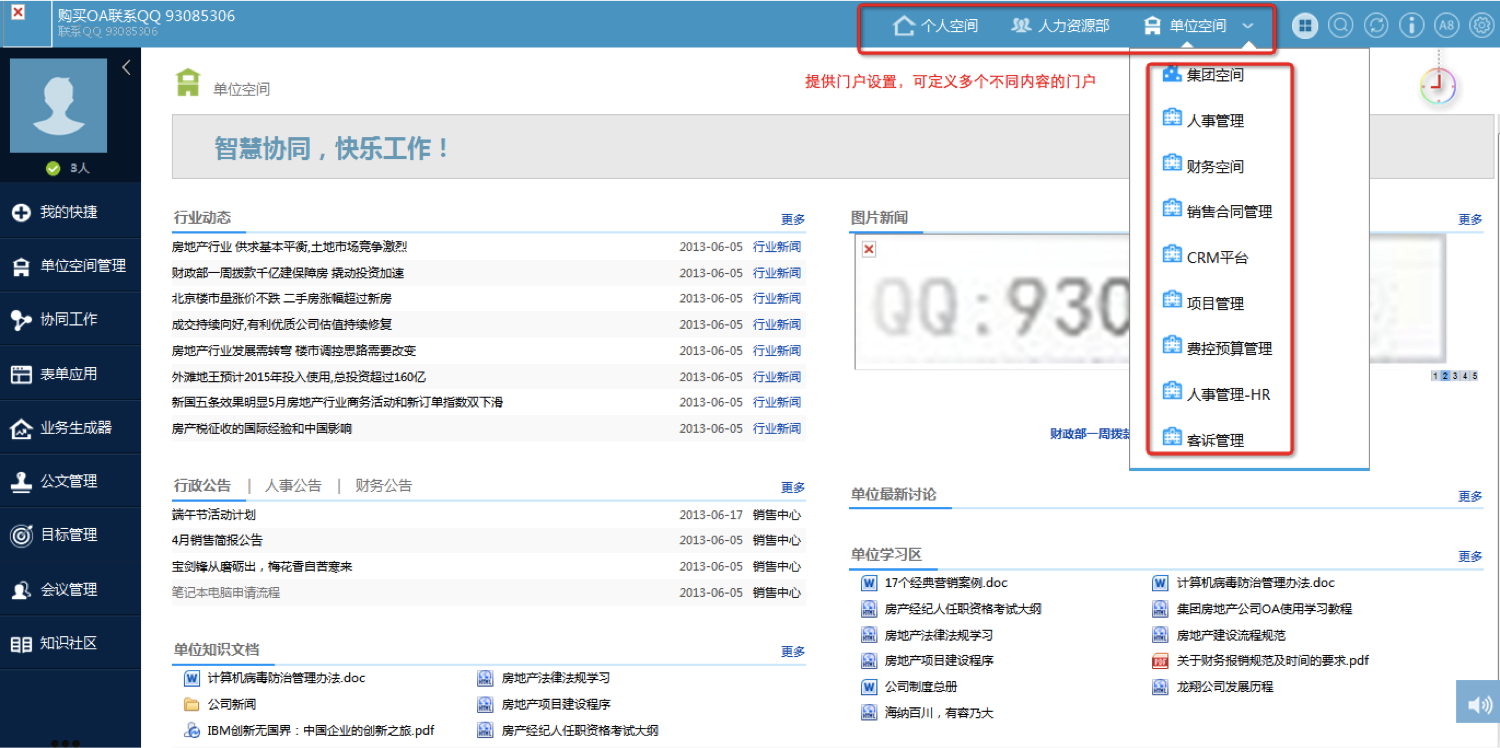1500x748 pixels.
Task: Switch to the 人事公告 tab
Action: tap(293, 486)
